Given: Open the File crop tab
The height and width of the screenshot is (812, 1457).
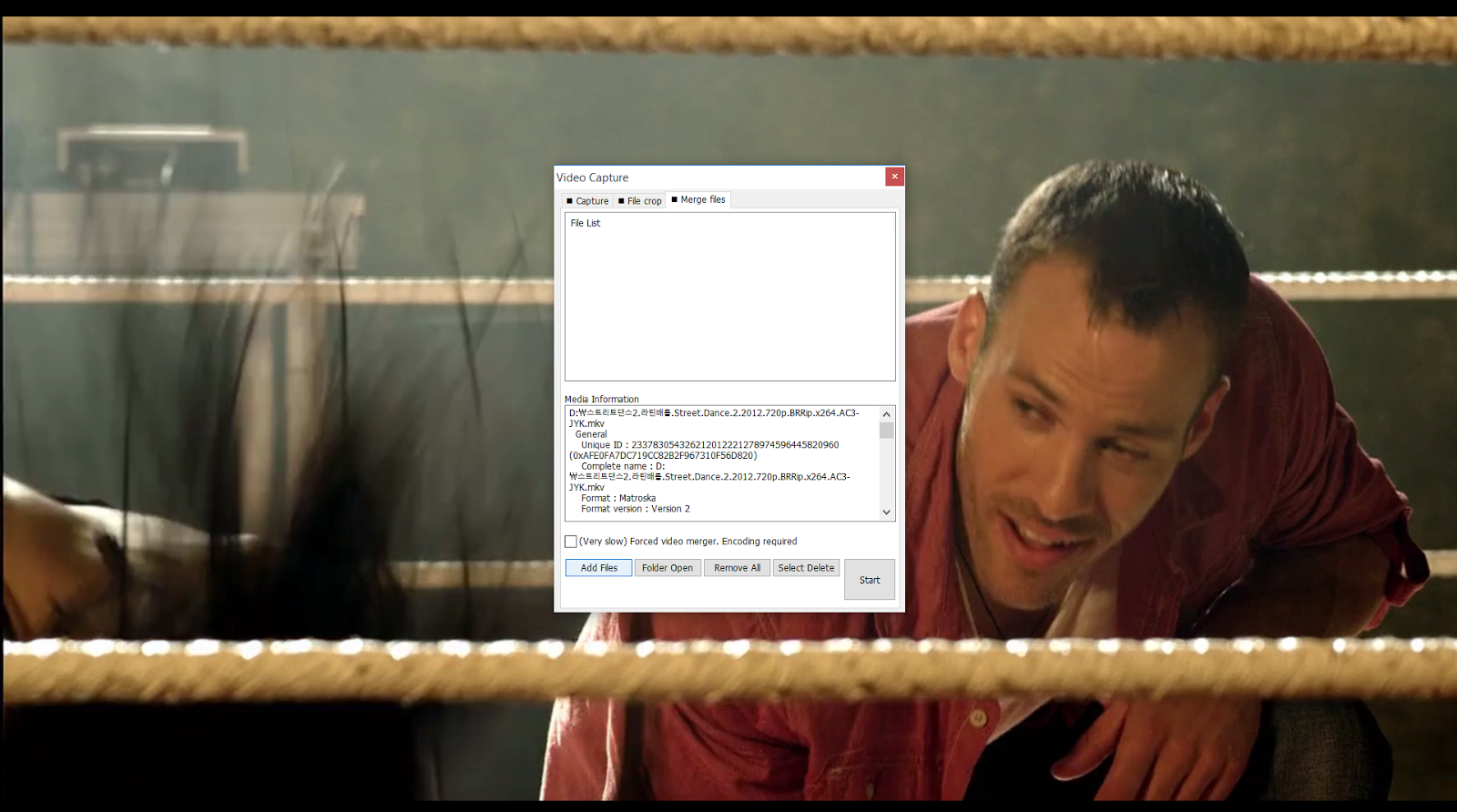Looking at the screenshot, I should [640, 200].
